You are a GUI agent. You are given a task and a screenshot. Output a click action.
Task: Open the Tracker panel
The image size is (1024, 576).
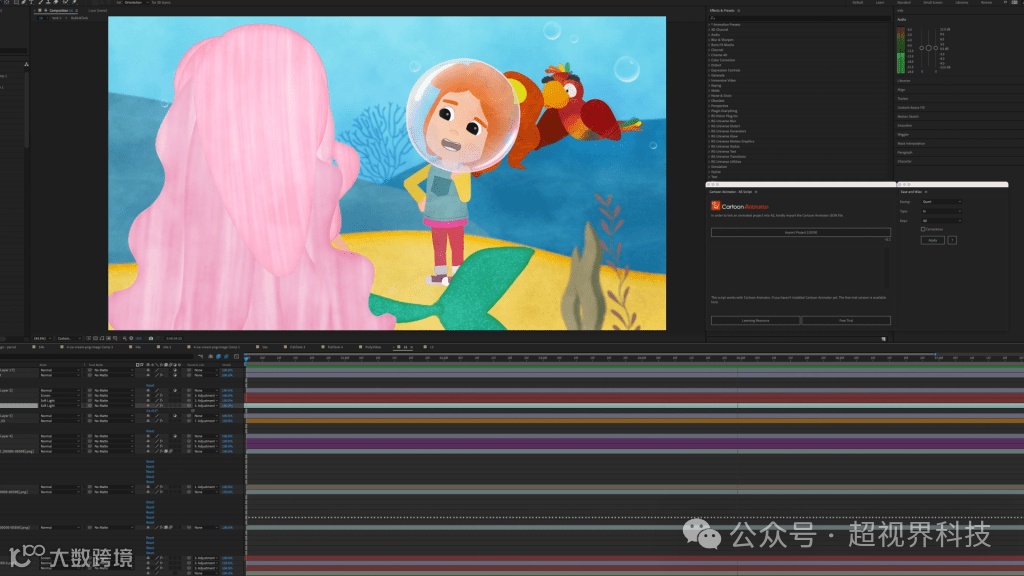(903, 99)
